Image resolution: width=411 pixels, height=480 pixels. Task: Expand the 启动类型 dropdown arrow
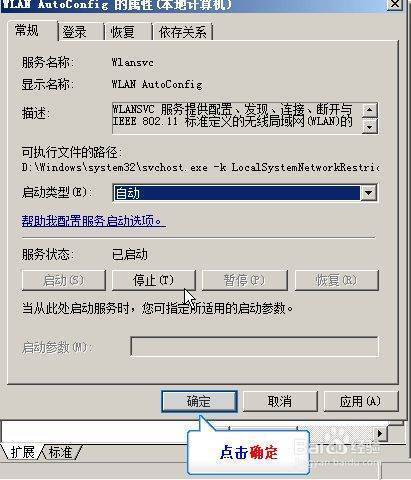pyautogui.click(x=369, y=193)
